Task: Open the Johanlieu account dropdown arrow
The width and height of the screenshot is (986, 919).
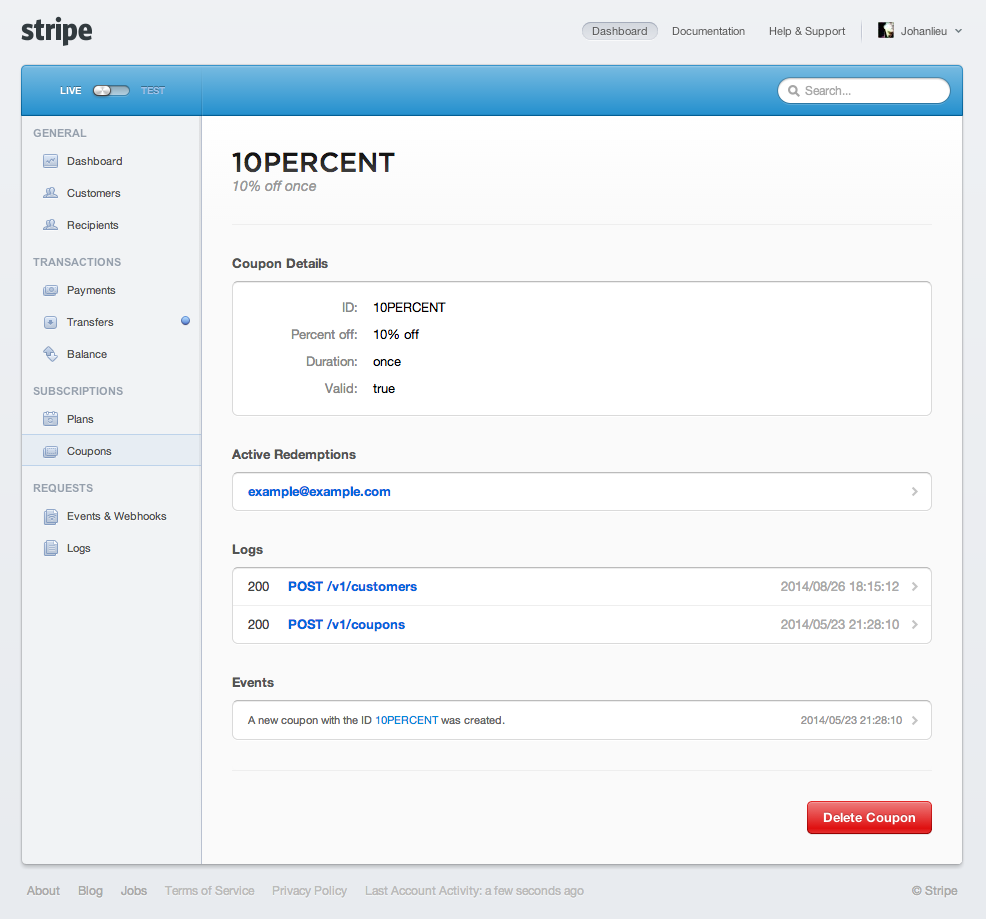Action: point(958,31)
